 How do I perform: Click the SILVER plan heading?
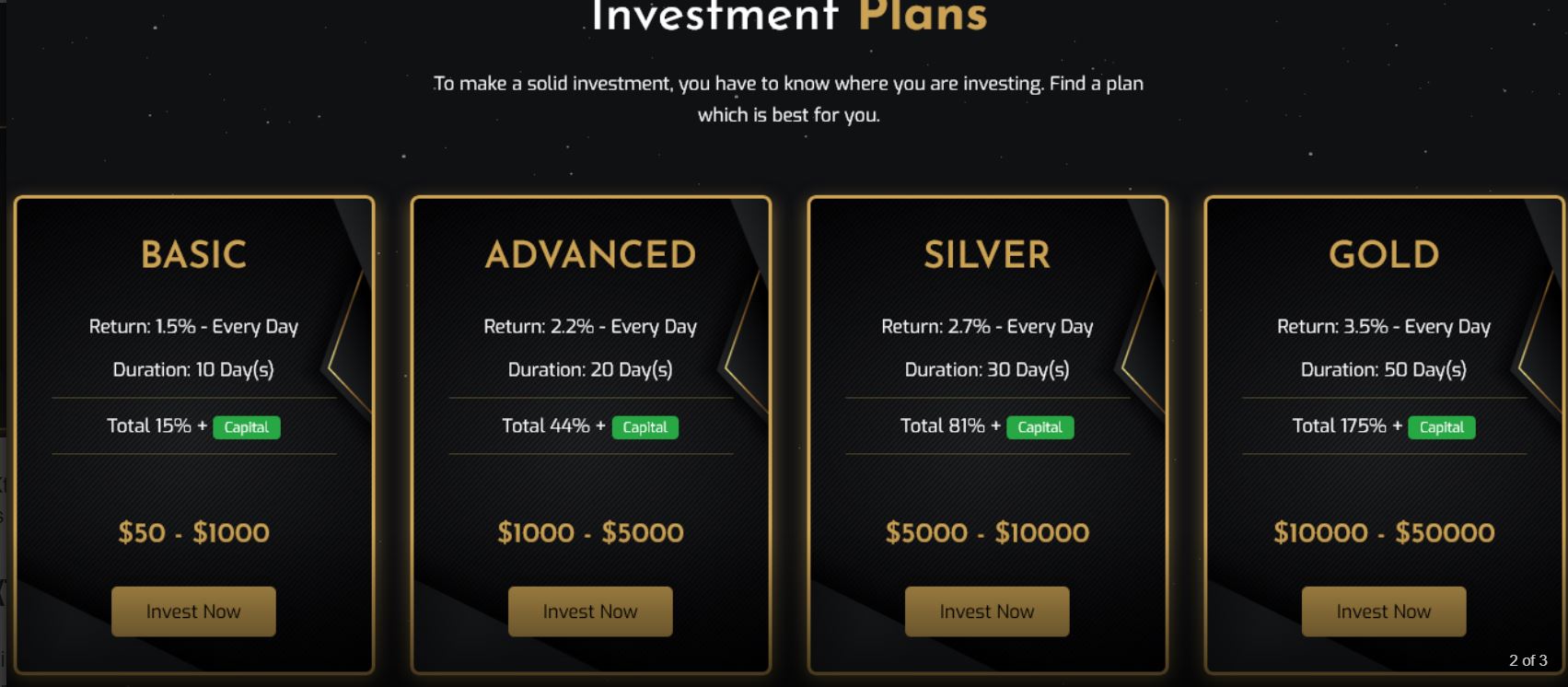(x=987, y=255)
